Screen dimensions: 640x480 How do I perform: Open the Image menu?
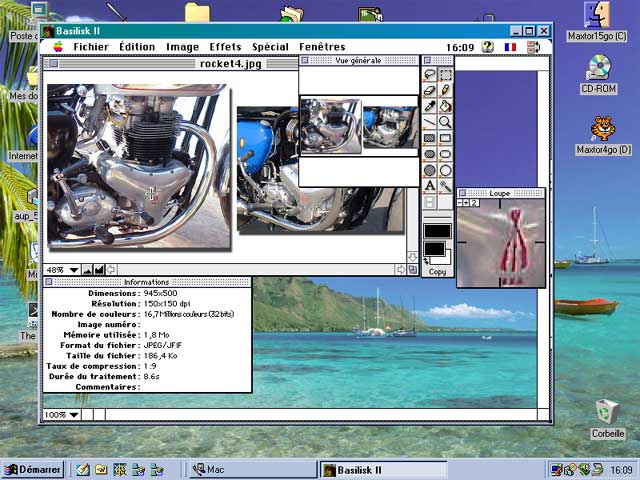tap(182, 47)
